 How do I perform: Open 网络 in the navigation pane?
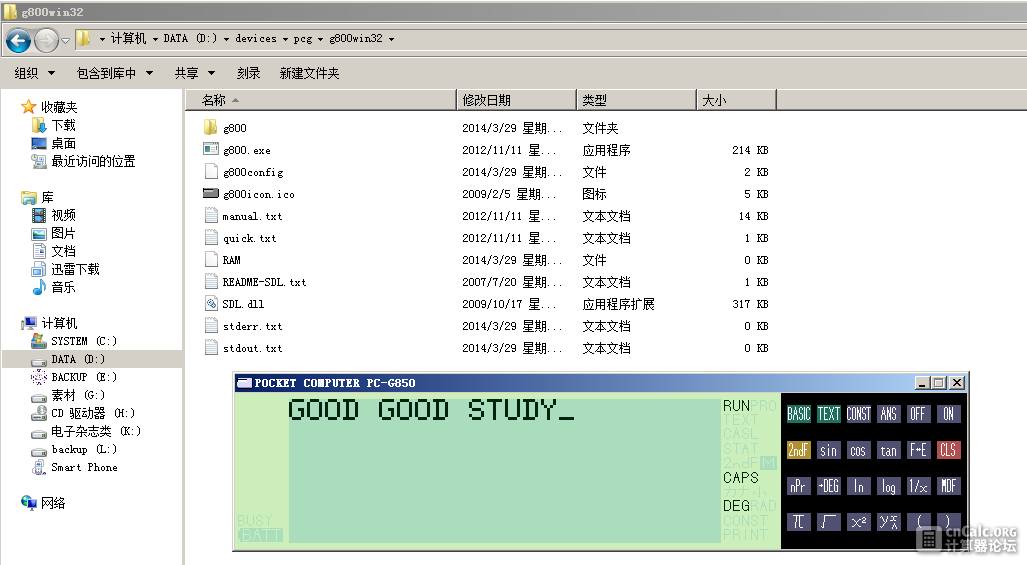point(53,503)
